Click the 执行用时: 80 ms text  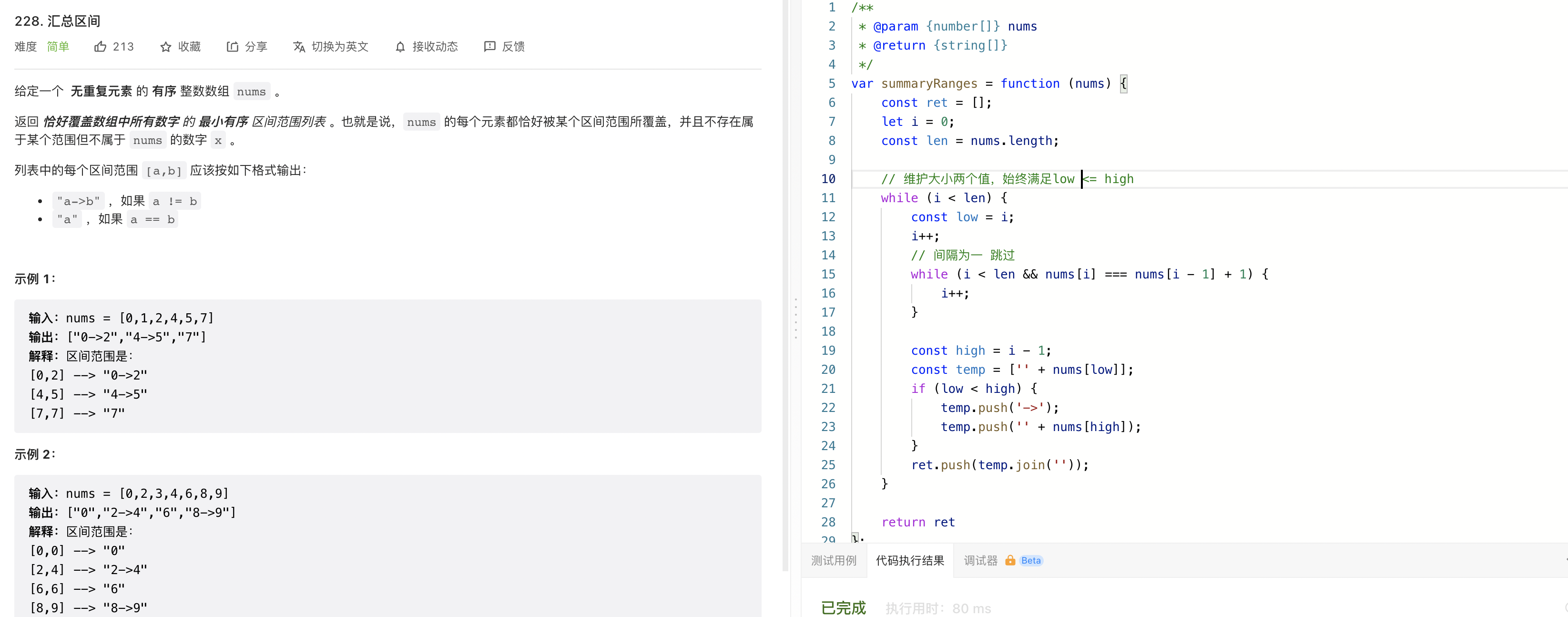pos(938,608)
